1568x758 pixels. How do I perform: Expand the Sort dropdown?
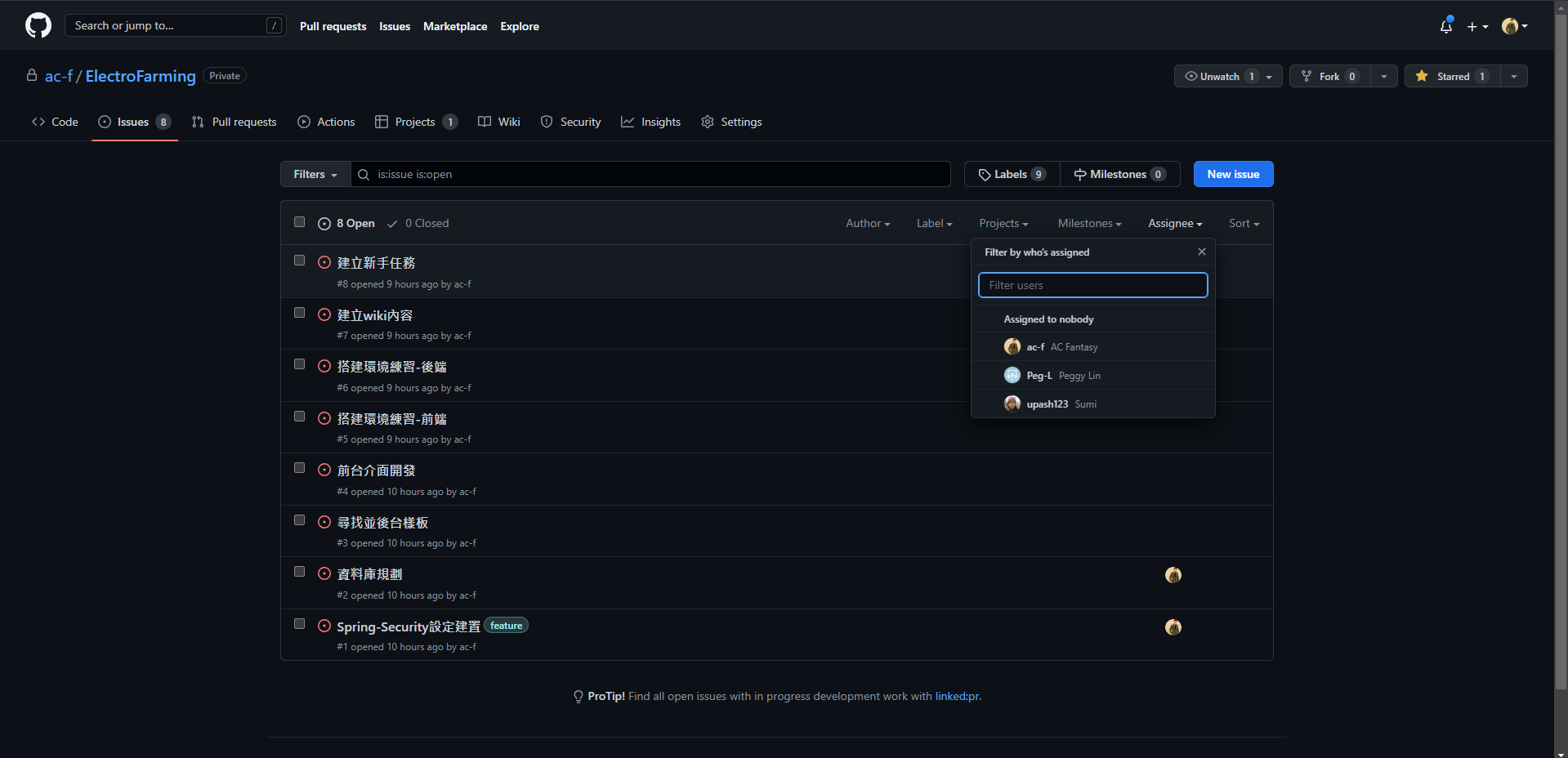click(1244, 223)
